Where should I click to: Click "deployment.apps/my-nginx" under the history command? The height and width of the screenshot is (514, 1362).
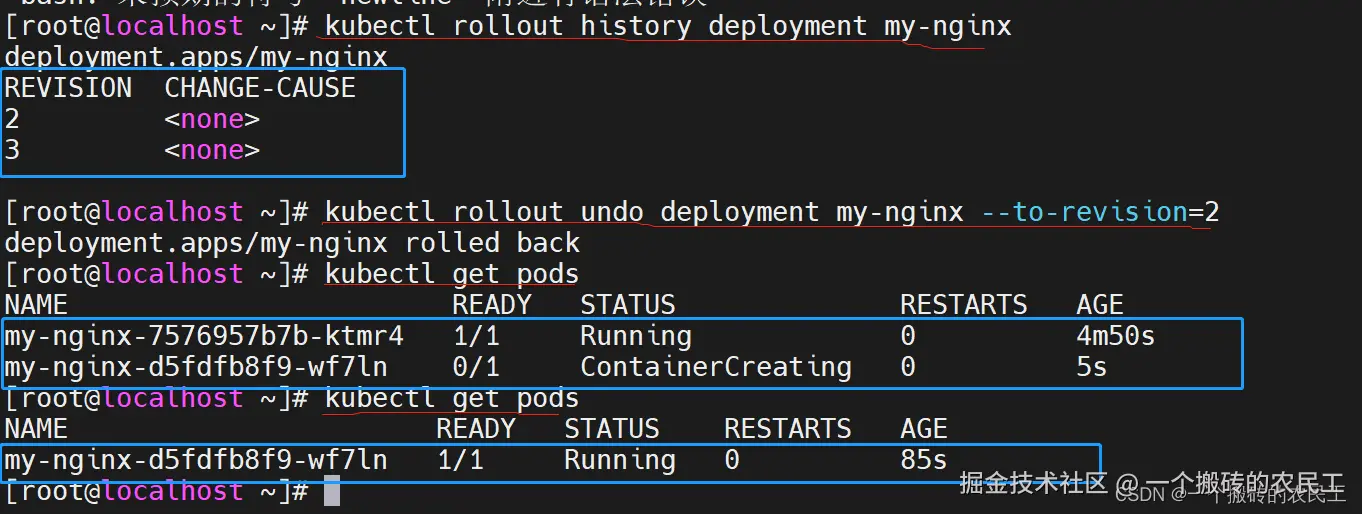coord(196,57)
